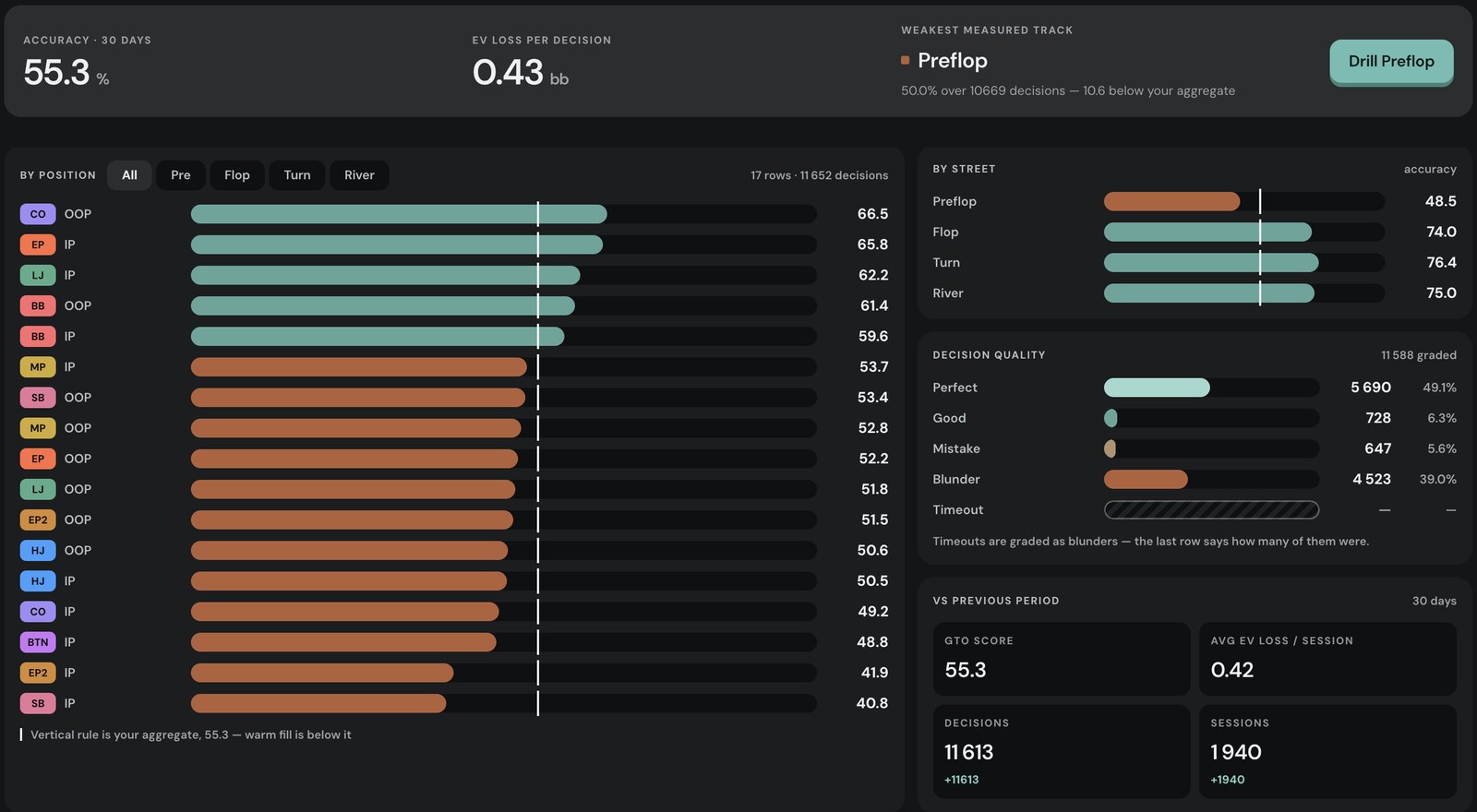Click the Good count 728
1477x812 pixels.
click(x=1378, y=418)
